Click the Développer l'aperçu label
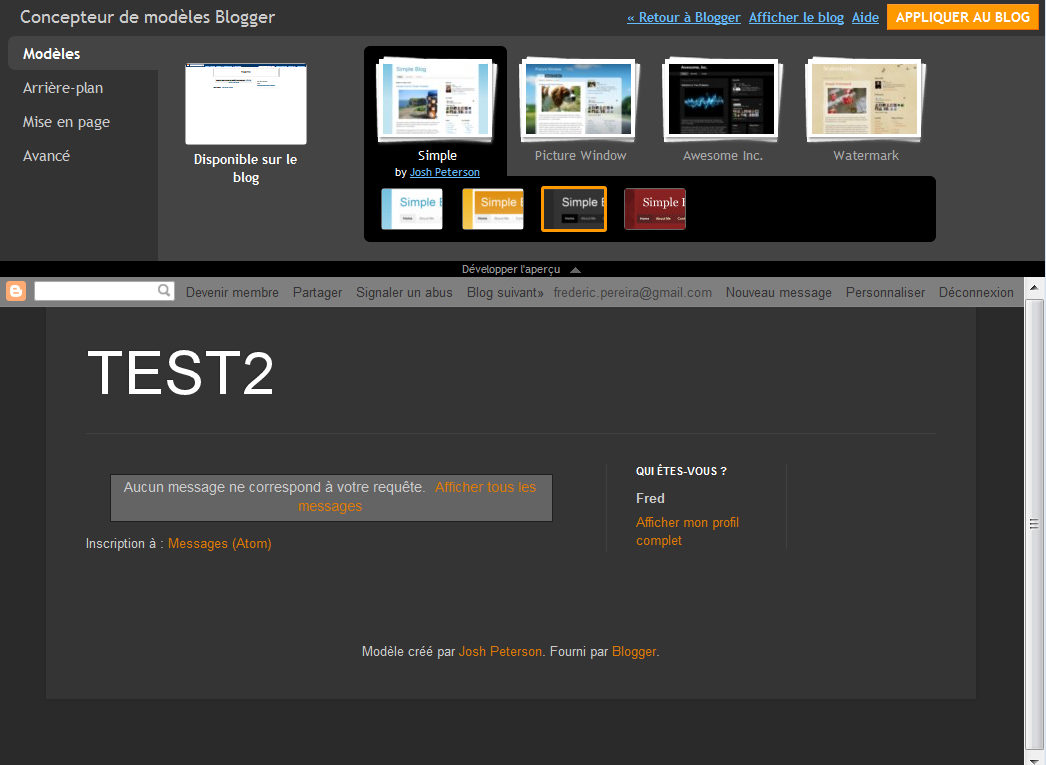 [x=511, y=269]
